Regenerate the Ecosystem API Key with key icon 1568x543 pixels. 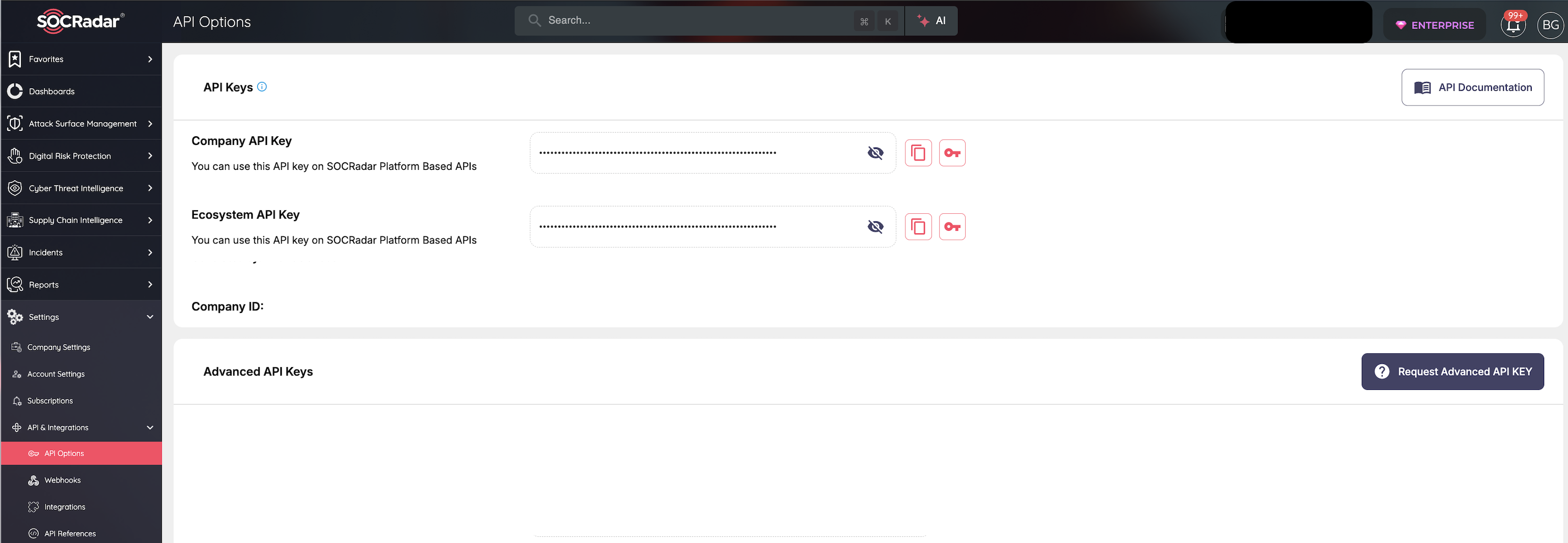coord(952,226)
